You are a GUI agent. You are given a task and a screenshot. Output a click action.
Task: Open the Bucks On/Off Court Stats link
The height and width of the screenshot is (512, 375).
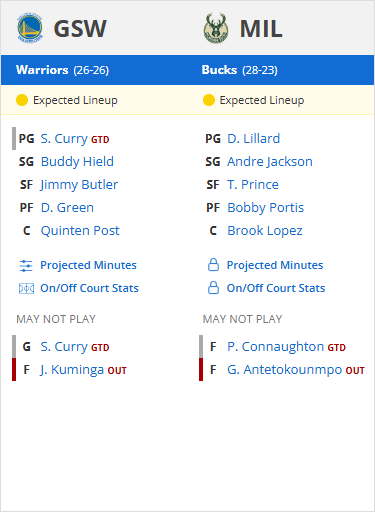coord(276,288)
